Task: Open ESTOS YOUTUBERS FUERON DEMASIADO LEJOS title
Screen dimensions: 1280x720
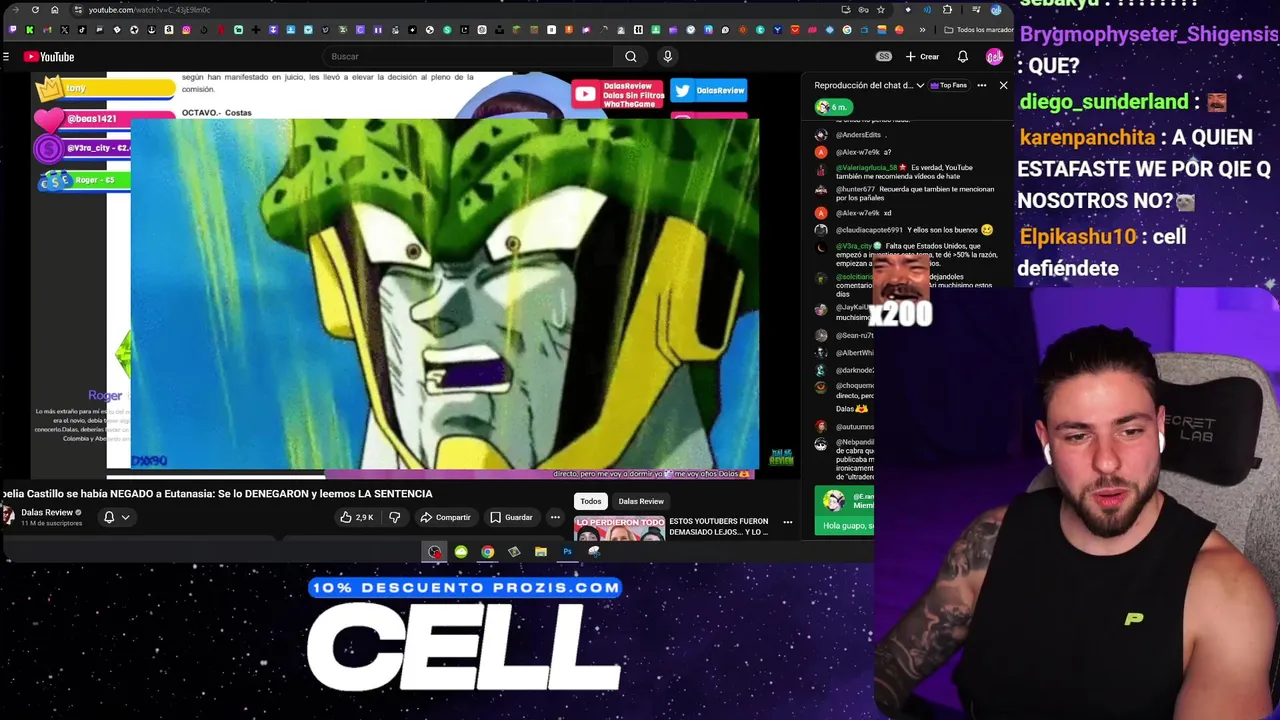Action: (718, 526)
